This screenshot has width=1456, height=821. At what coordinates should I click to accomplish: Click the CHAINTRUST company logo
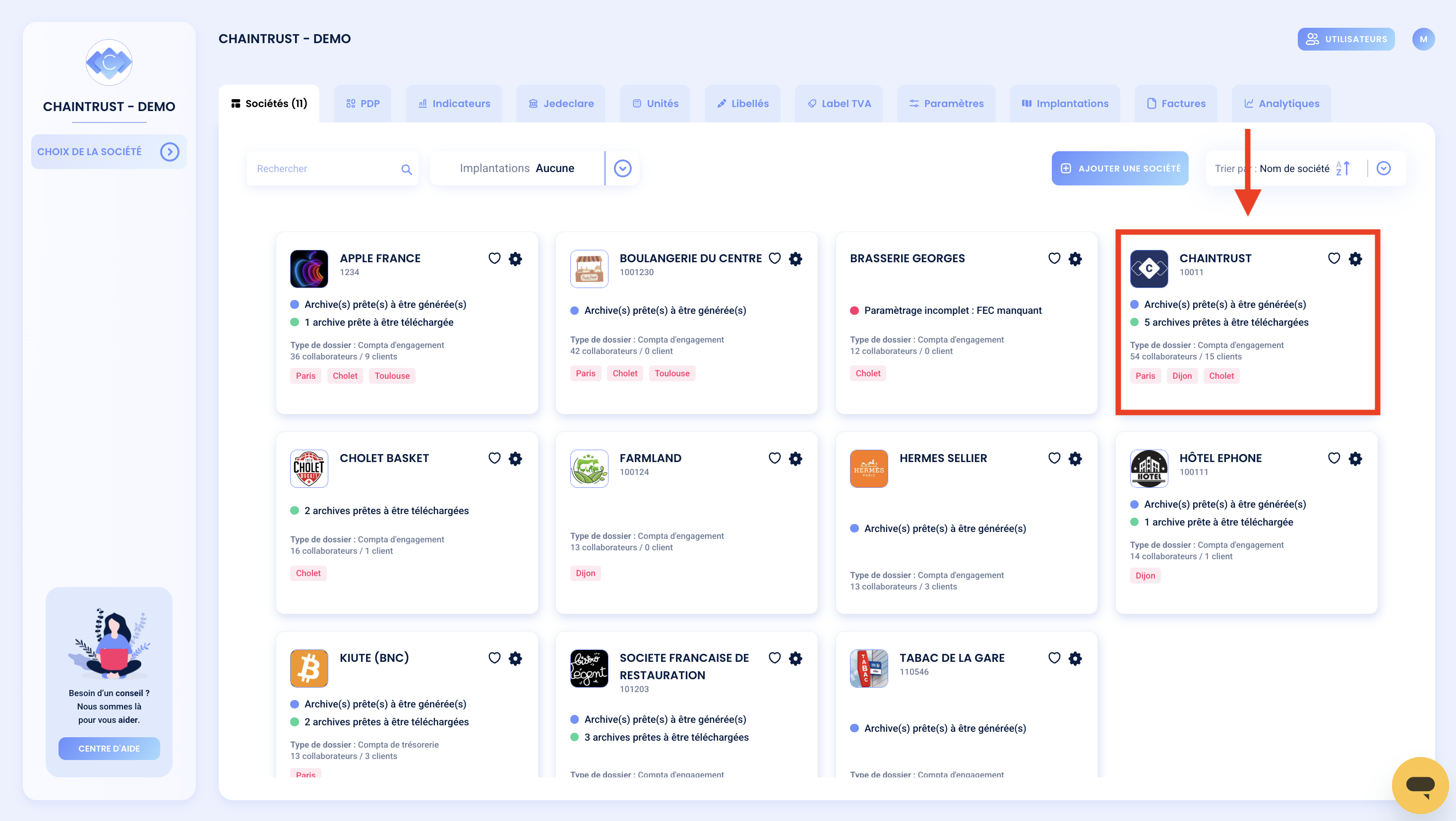(1149, 269)
